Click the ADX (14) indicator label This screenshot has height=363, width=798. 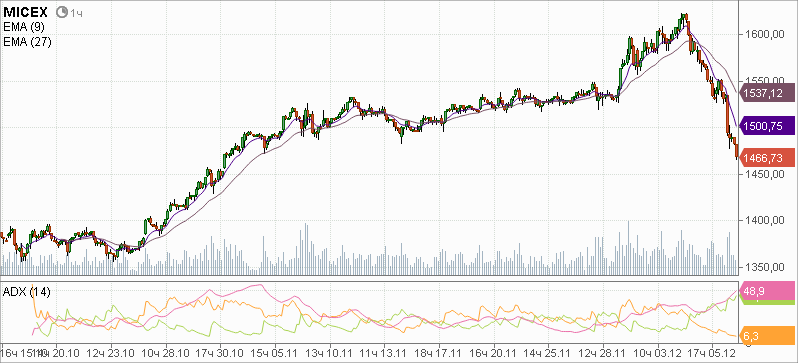point(26,292)
